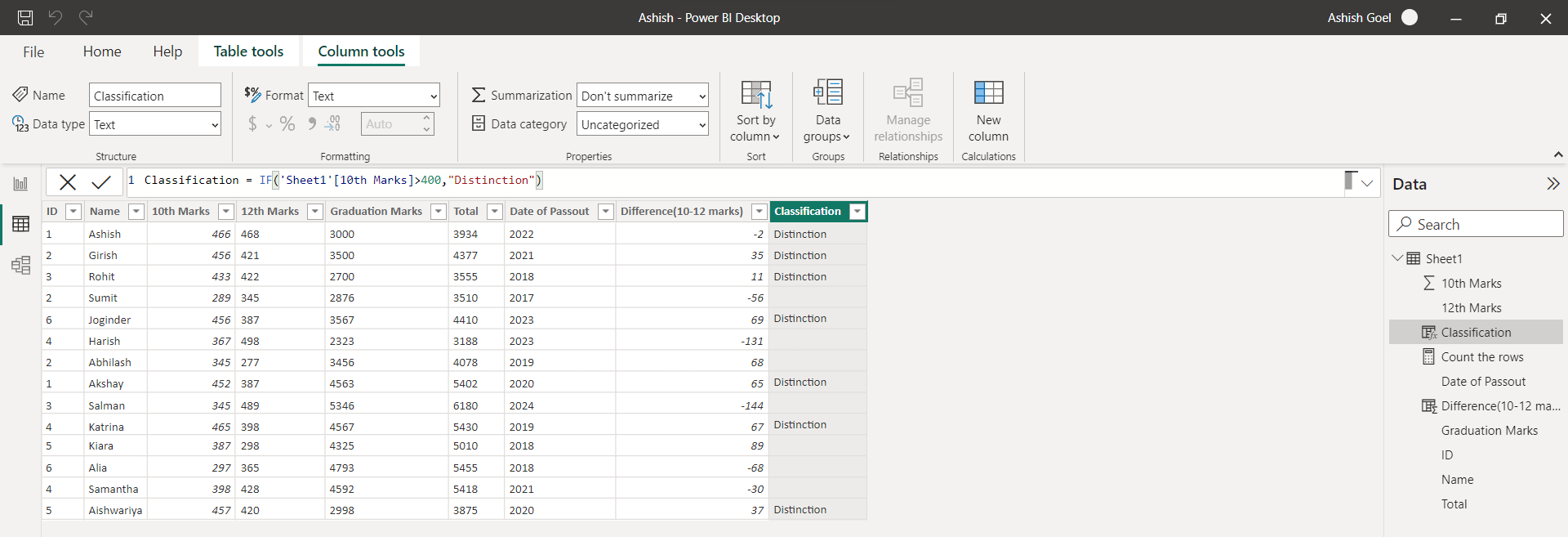This screenshot has height=537, width=1568.
Task: Open the File menu
Action: (33, 51)
